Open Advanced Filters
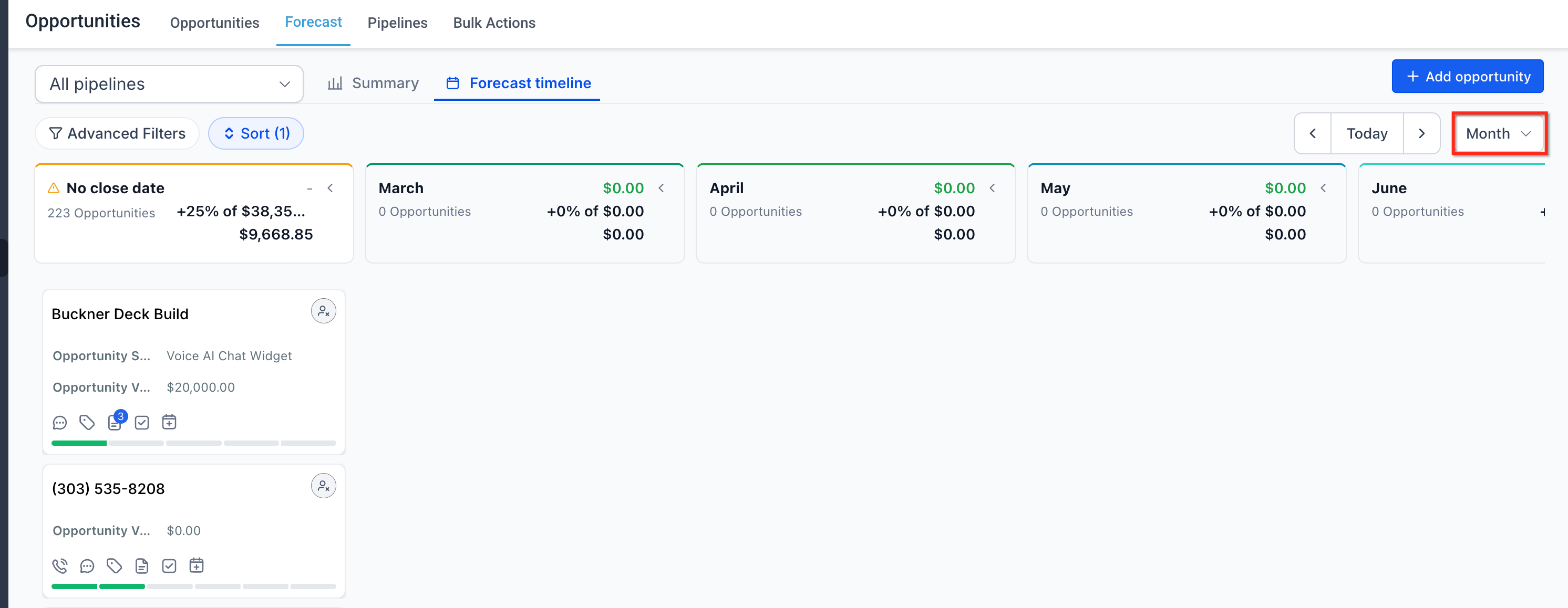 118,133
